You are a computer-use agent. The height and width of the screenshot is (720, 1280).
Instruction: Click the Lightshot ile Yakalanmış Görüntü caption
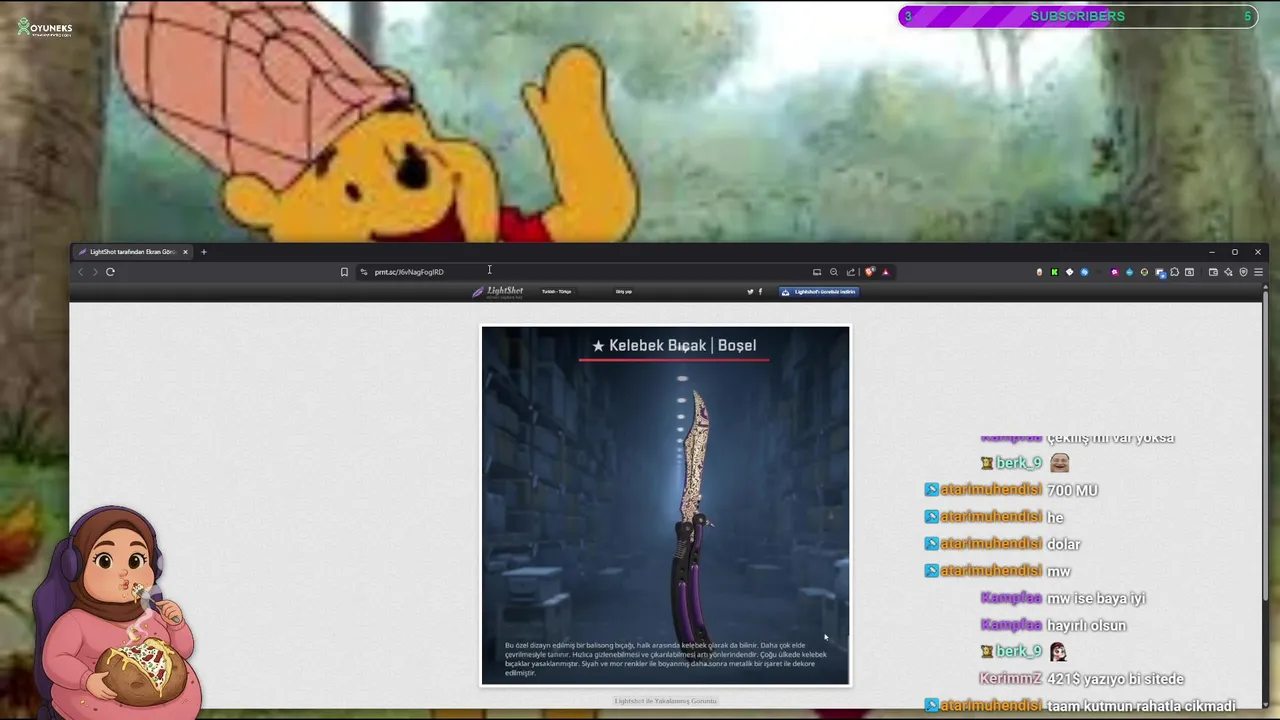click(x=666, y=701)
